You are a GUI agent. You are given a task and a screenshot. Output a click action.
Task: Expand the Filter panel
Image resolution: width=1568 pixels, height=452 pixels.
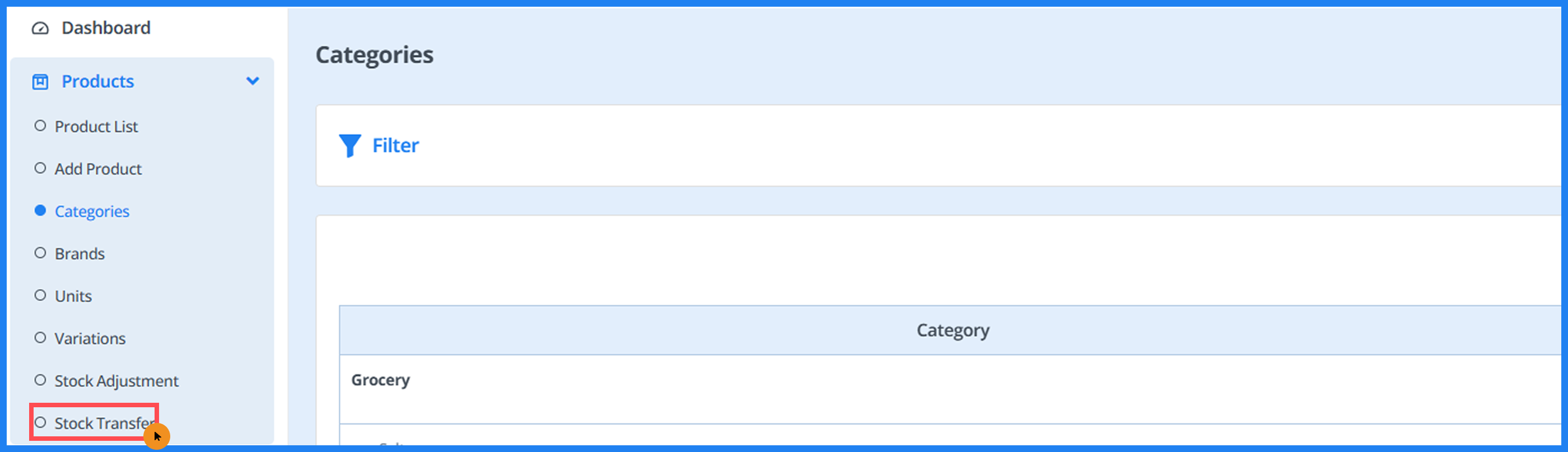coord(395,145)
